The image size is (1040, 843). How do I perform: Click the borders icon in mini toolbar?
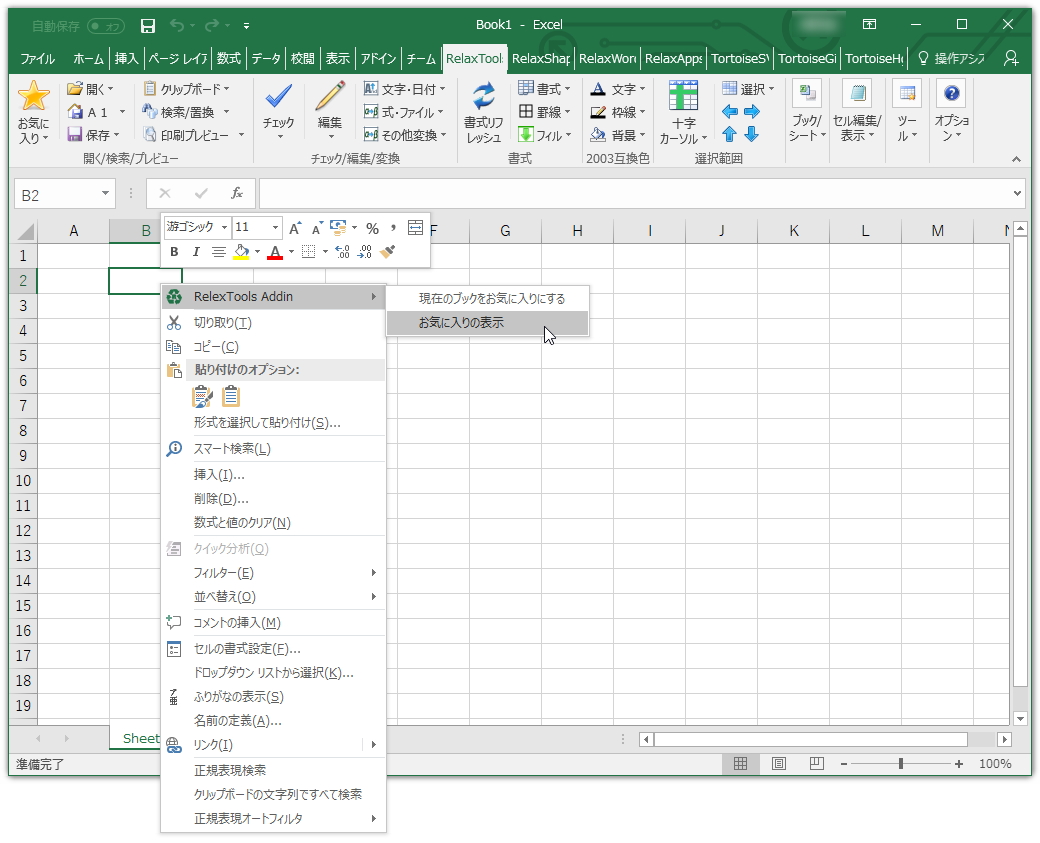tap(308, 252)
